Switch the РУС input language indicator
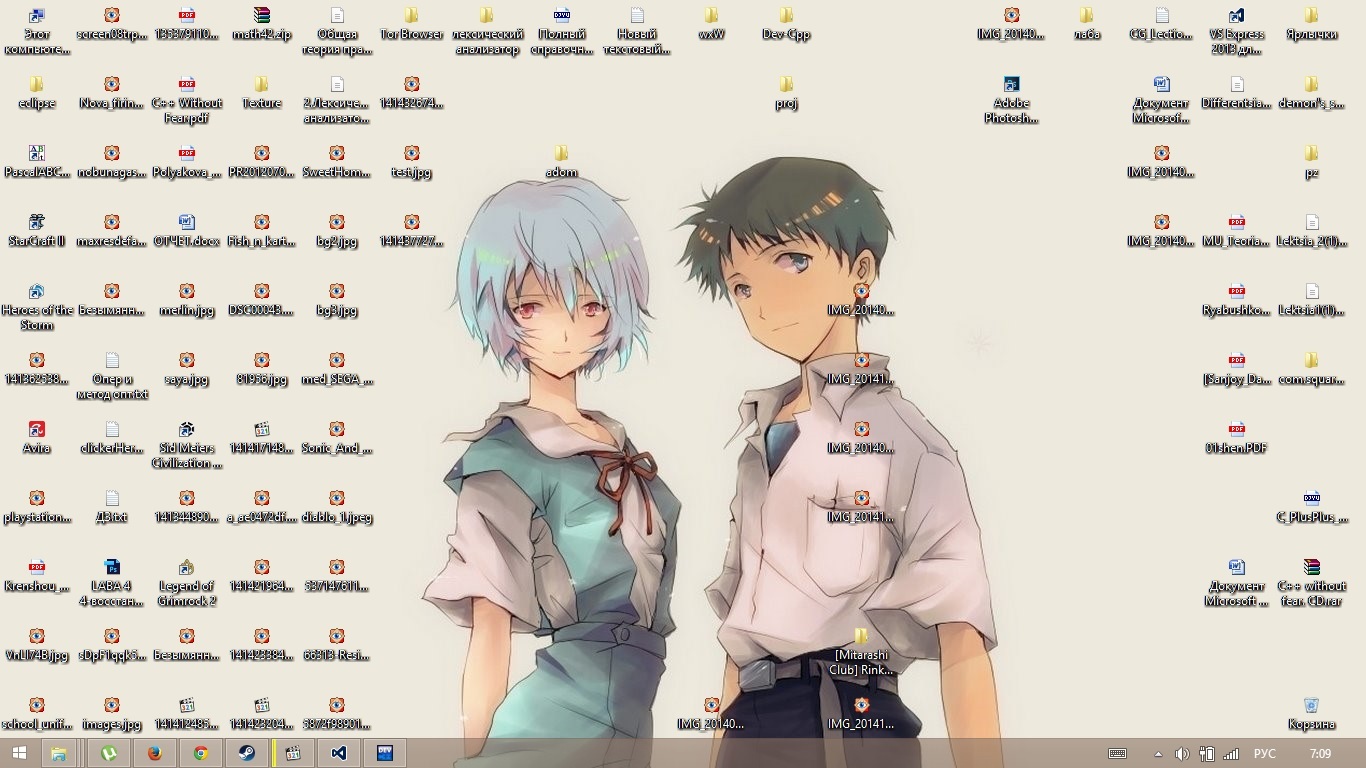 coord(1265,754)
